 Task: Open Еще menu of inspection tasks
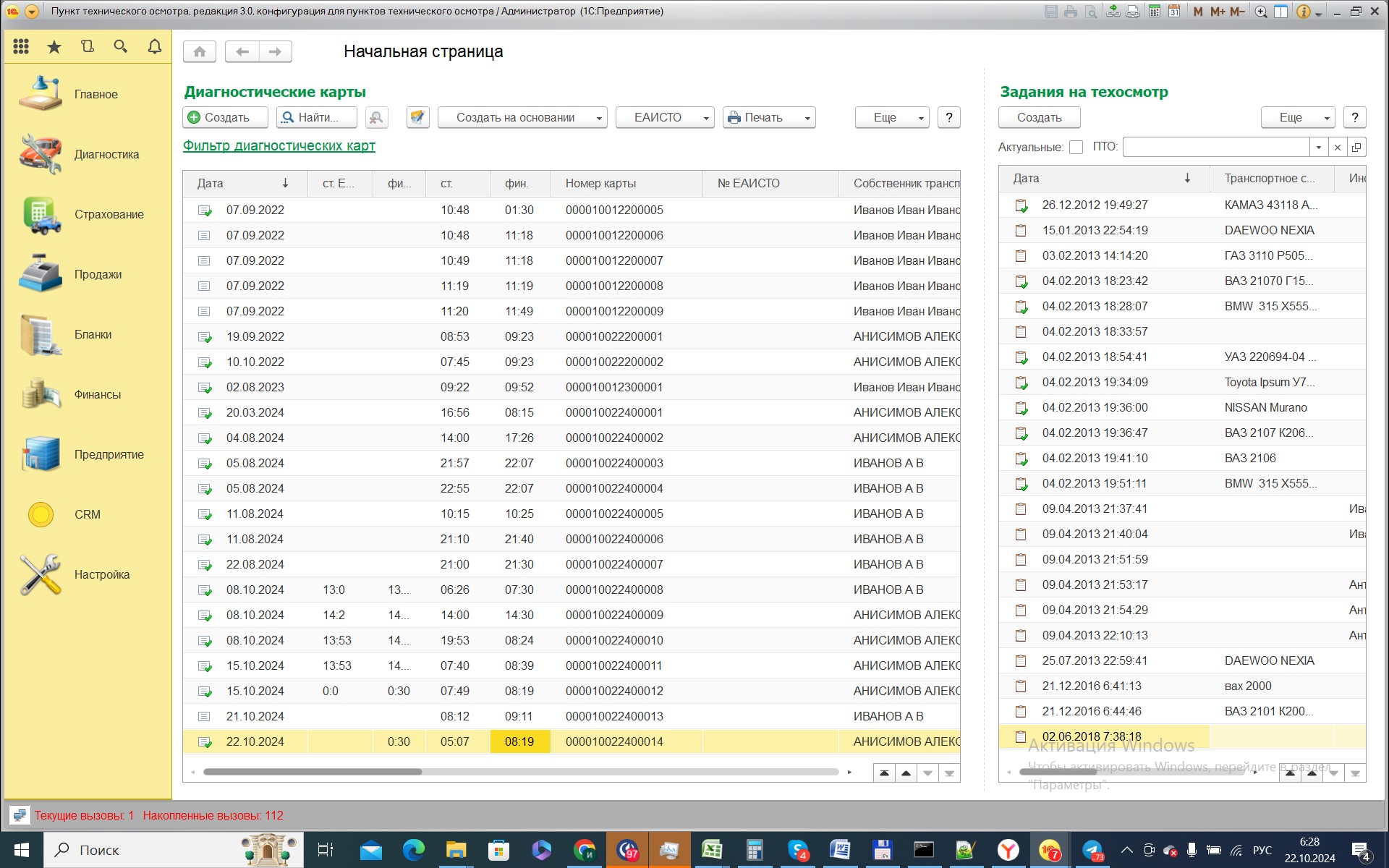1298,117
